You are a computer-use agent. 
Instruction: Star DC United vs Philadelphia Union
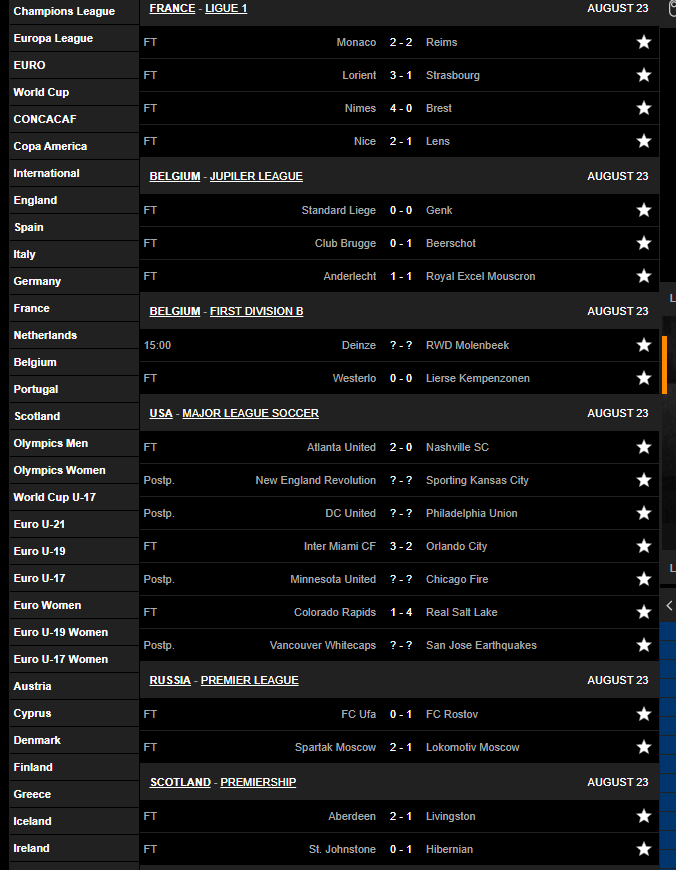tap(644, 513)
